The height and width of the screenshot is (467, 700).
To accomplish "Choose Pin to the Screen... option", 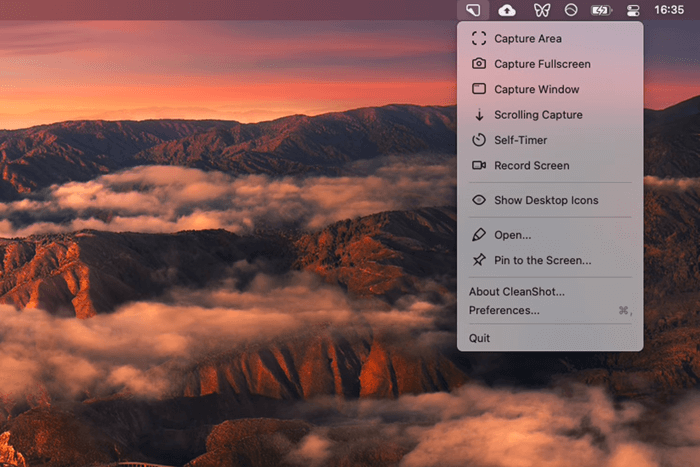I will click(550, 260).
